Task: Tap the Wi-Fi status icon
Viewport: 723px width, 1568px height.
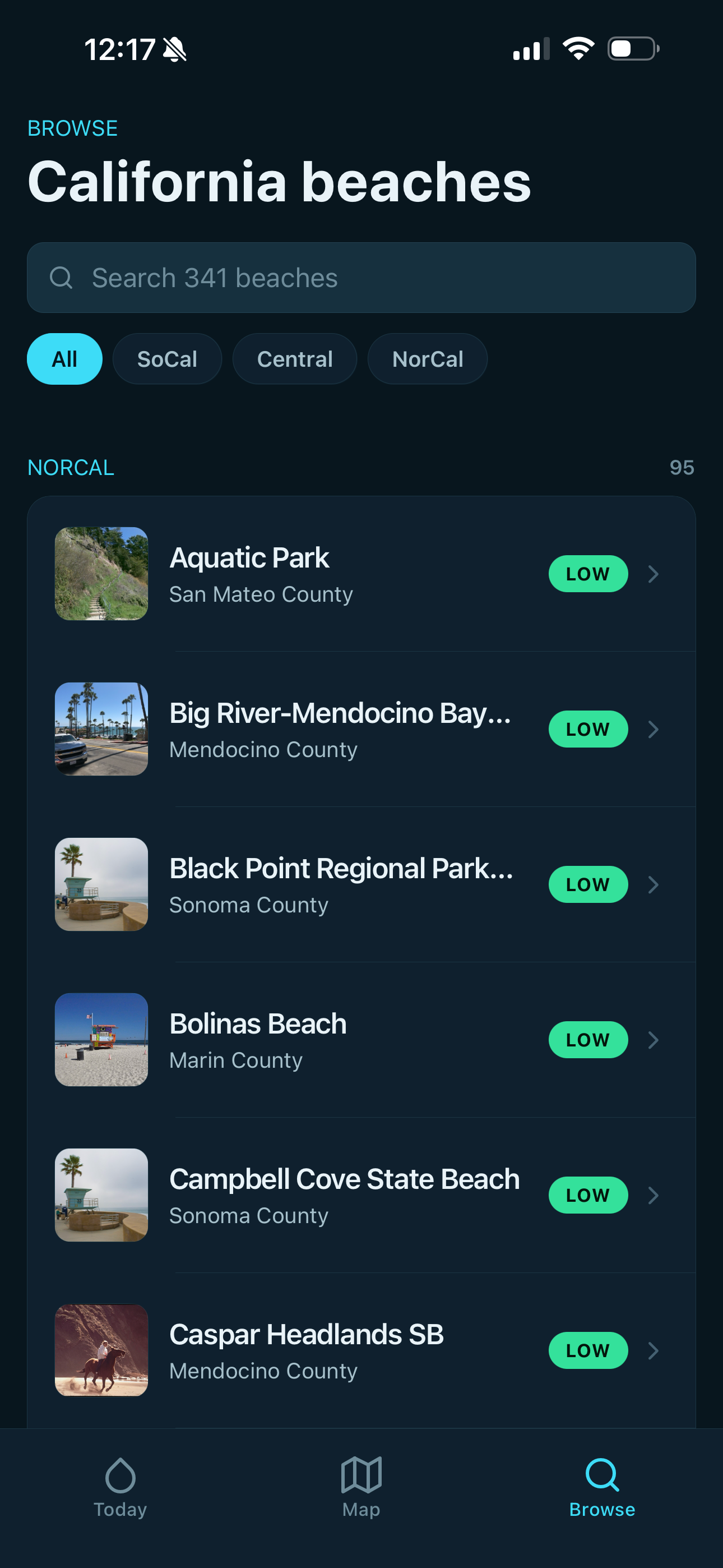Action: (578, 49)
